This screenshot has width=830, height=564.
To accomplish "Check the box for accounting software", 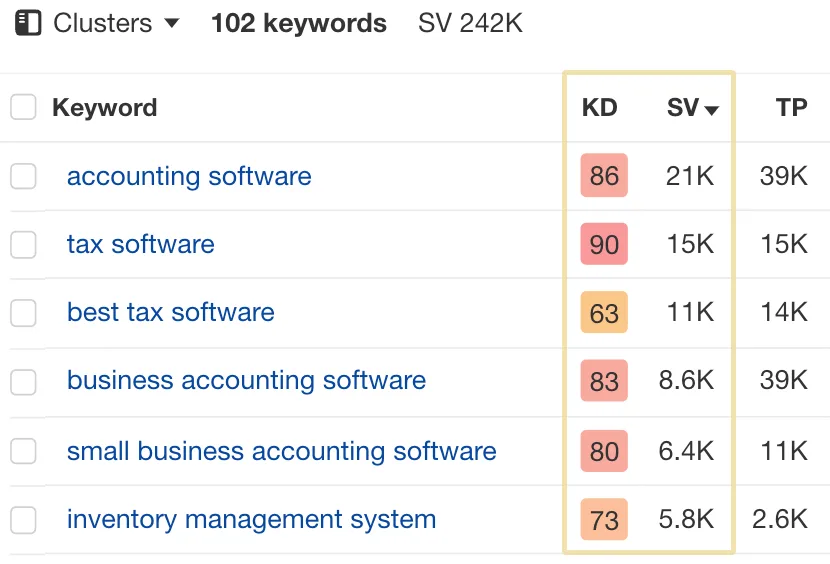I will tap(23, 176).
